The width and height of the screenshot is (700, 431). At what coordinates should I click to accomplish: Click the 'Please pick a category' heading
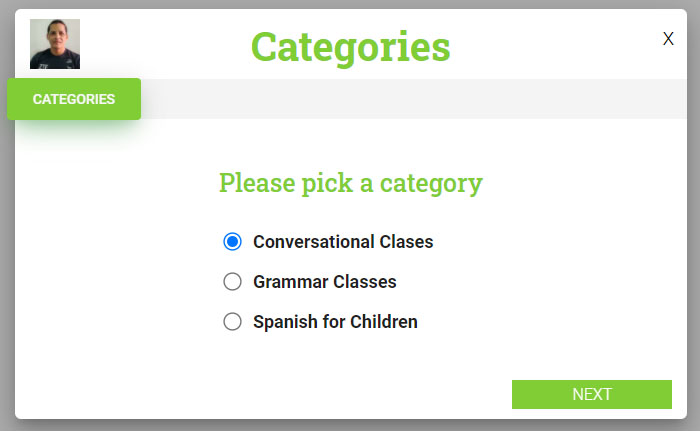pos(350,183)
